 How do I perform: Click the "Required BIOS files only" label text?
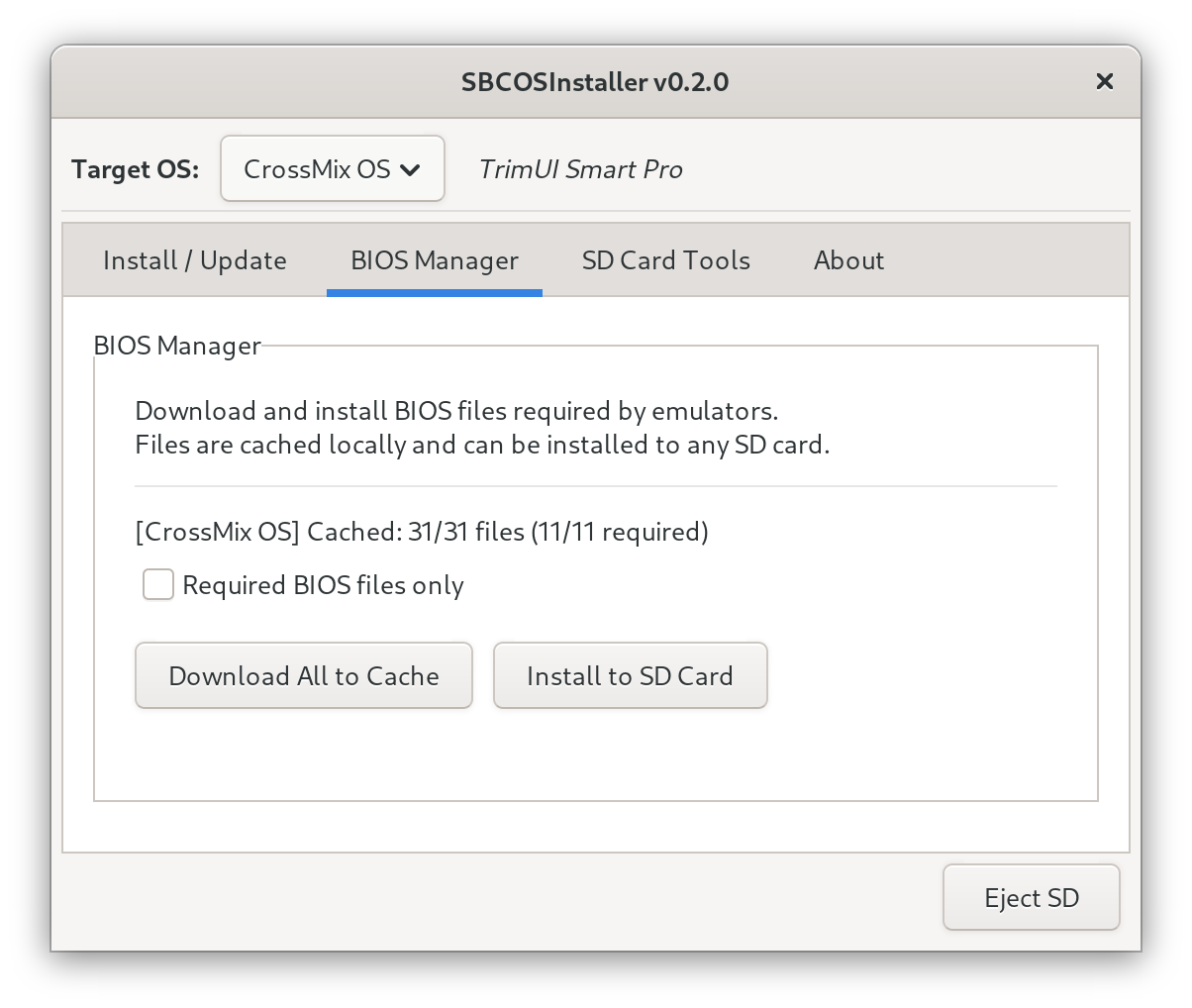click(x=323, y=585)
